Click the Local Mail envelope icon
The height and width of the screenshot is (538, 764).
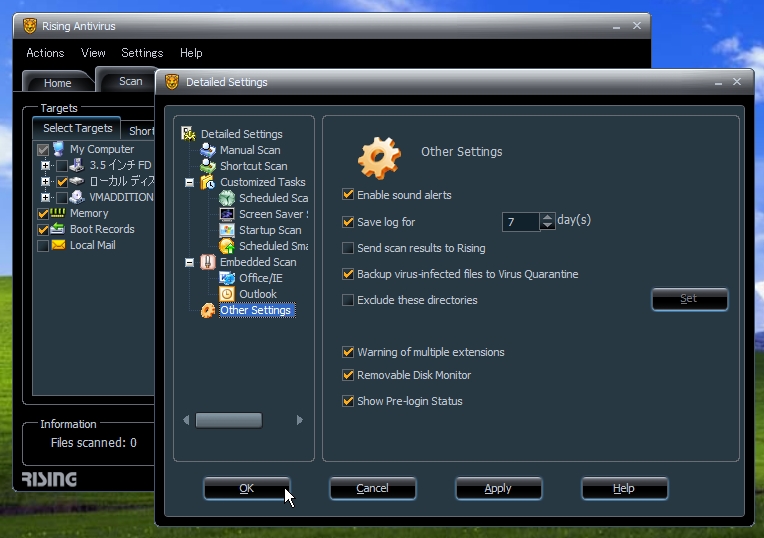[x=58, y=245]
